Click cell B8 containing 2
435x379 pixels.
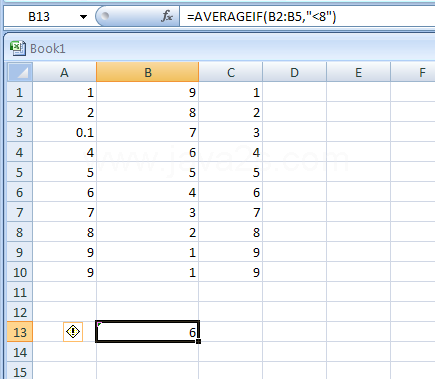148,232
